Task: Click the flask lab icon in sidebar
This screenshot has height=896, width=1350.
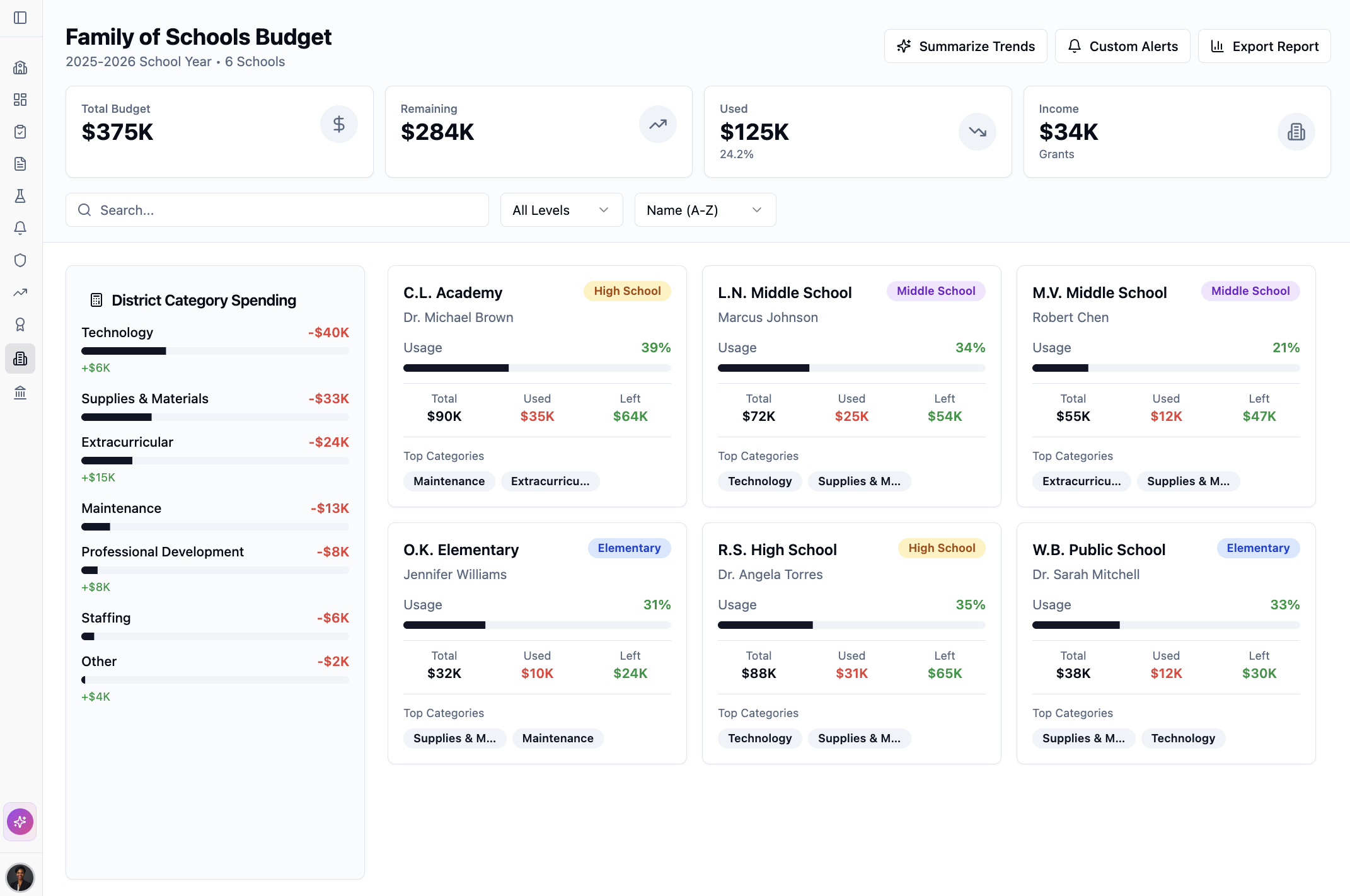Action: coord(20,196)
